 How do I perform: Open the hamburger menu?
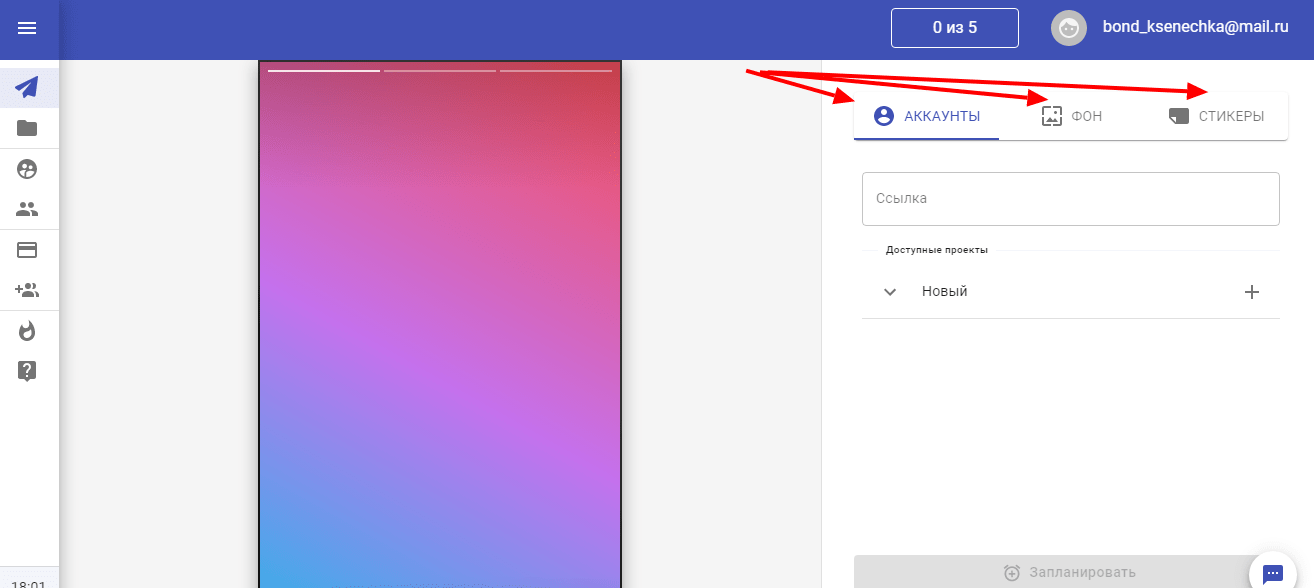coord(28,29)
